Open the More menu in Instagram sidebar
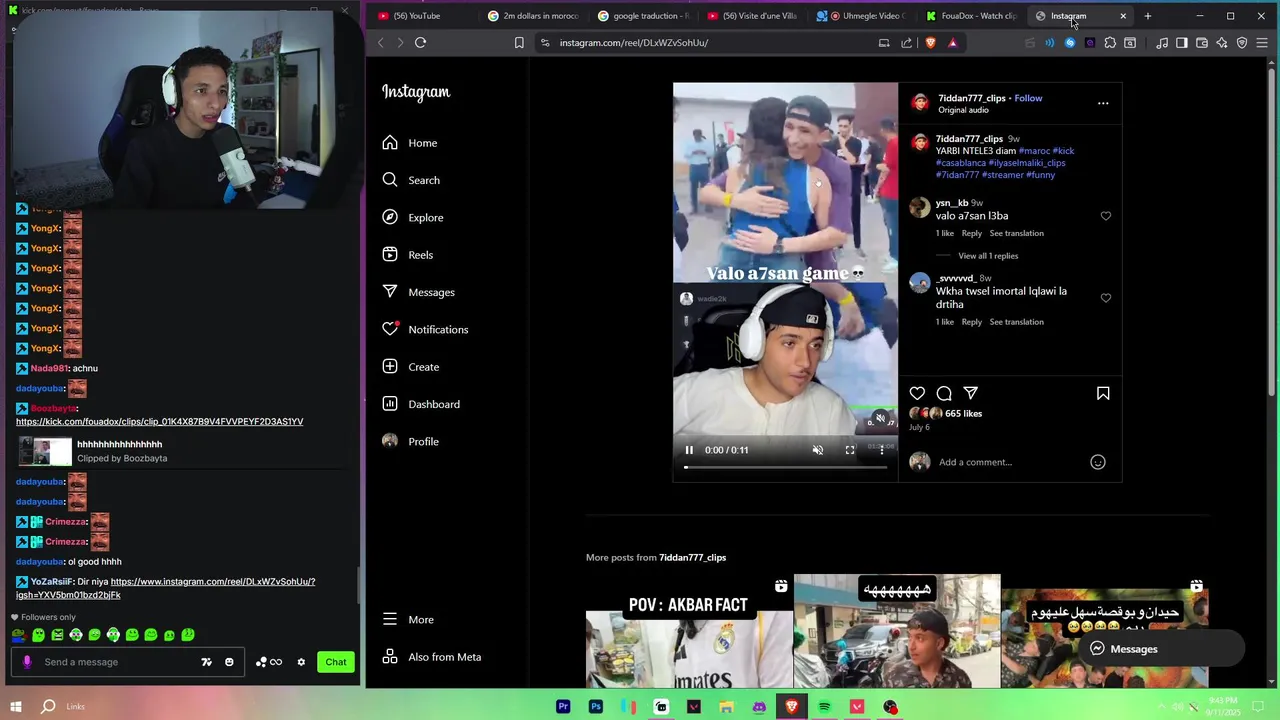 pyautogui.click(x=408, y=619)
